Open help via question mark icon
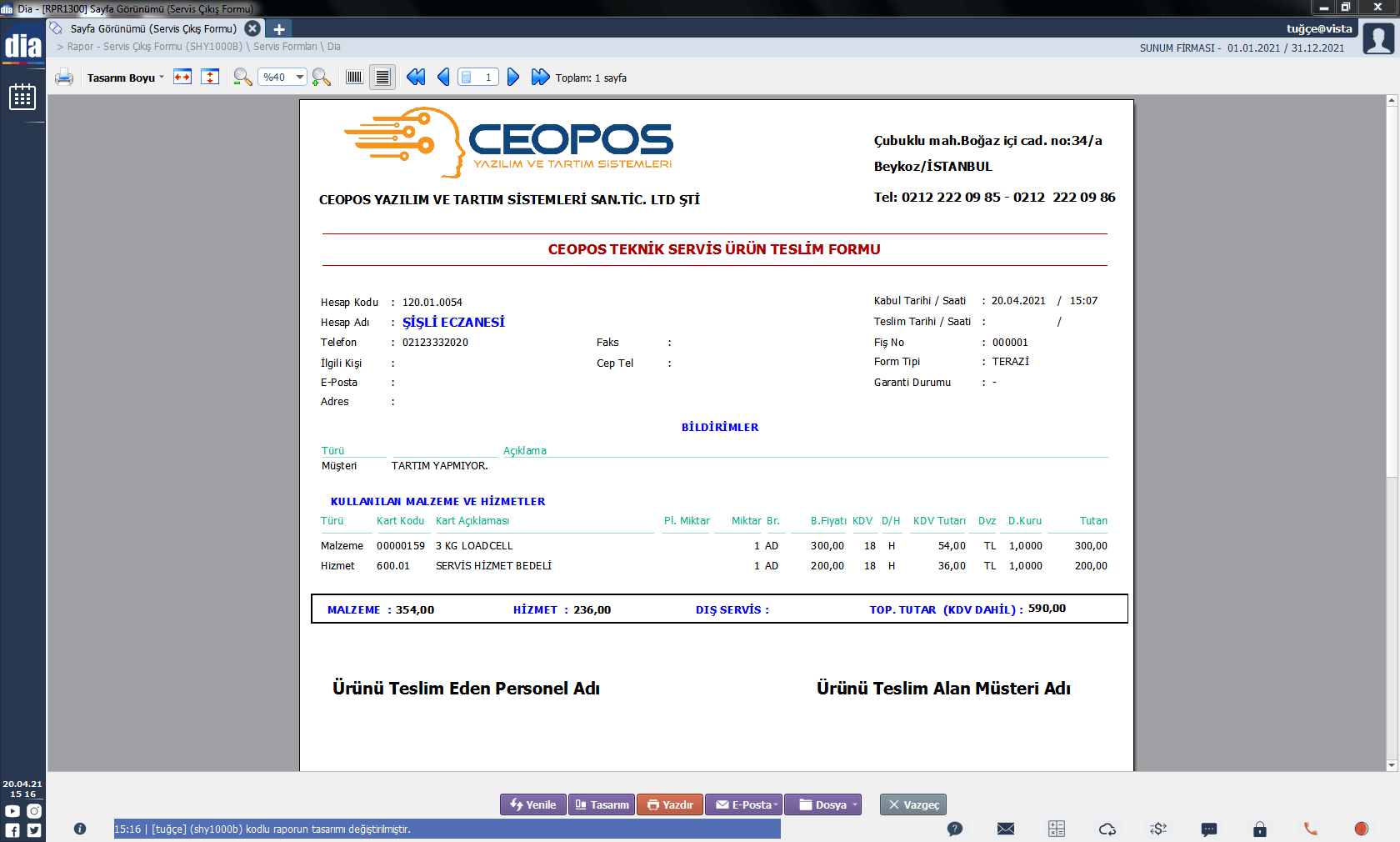Viewport: 1400px width, 842px height. (x=955, y=829)
